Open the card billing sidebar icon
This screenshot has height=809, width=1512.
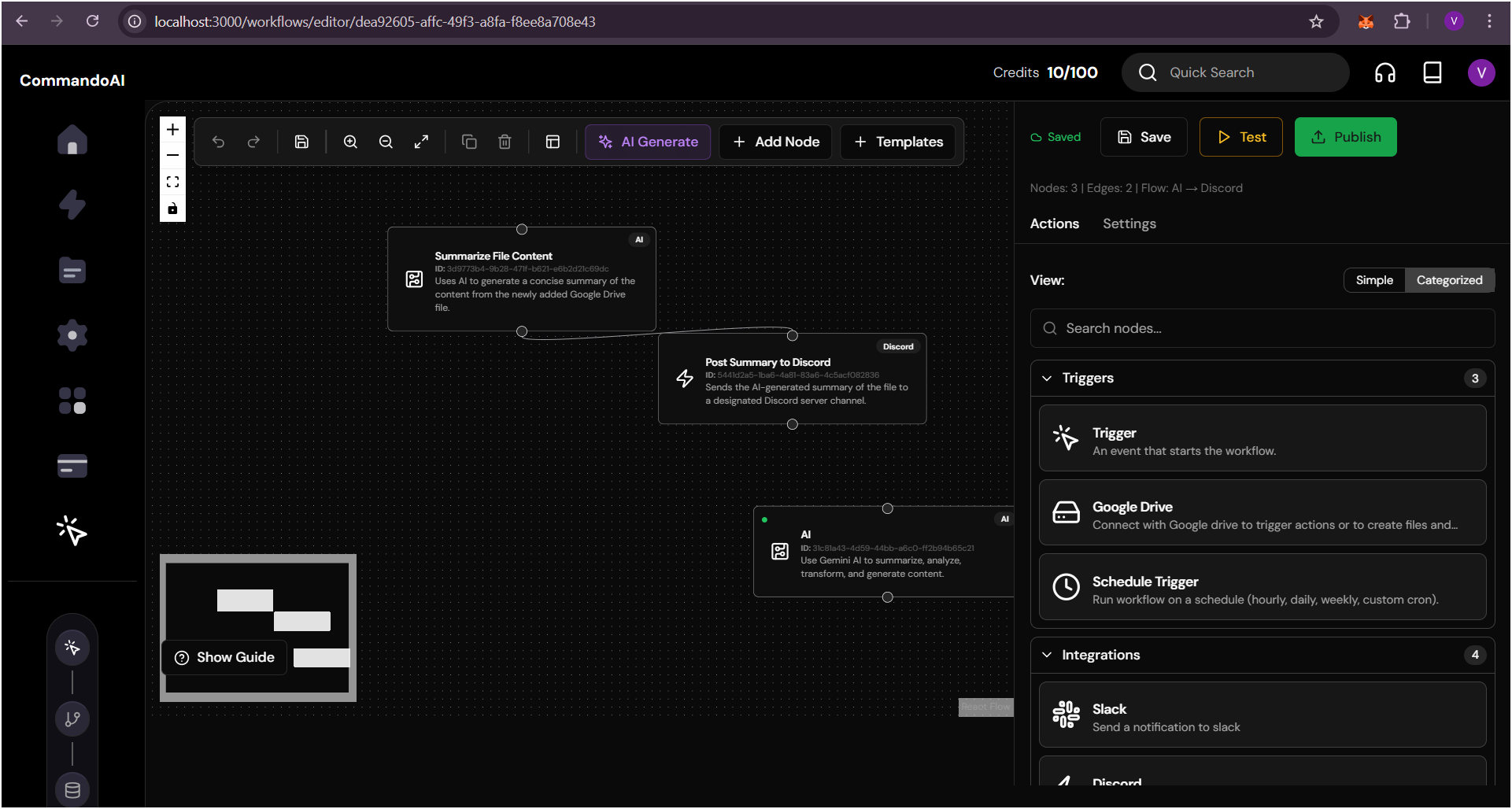72,466
